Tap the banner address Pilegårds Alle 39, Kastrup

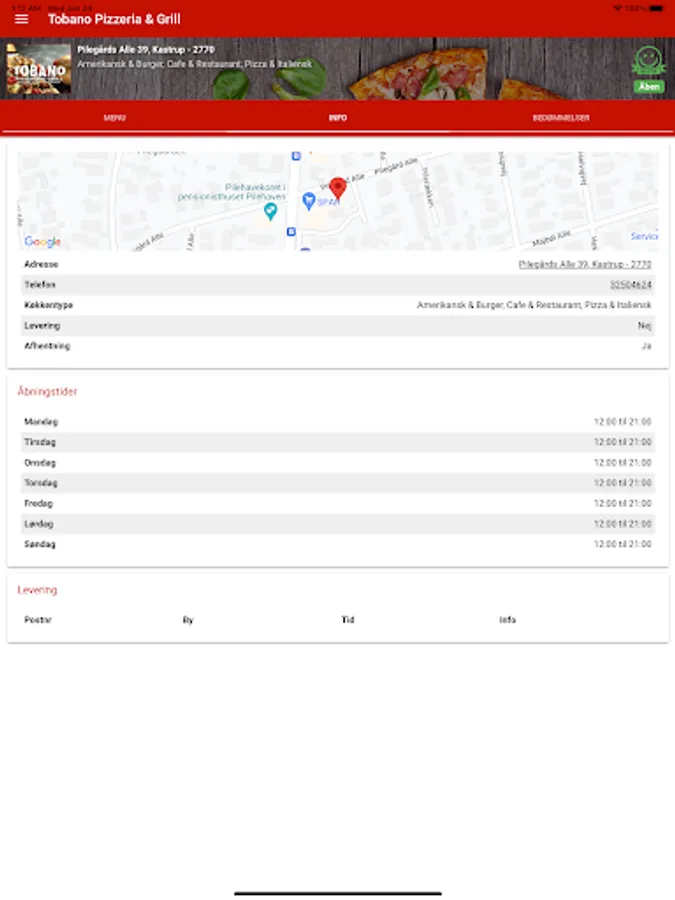click(146, 50)
